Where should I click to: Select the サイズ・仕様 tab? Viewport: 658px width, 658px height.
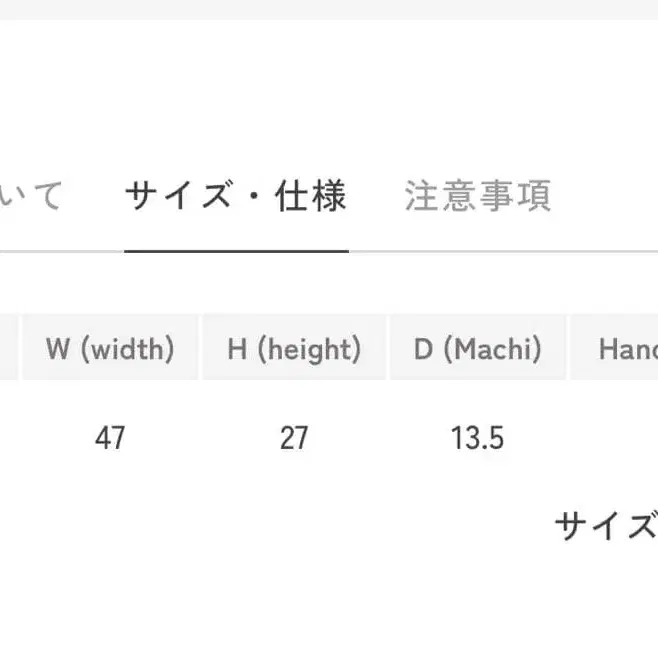pos(236,196)
